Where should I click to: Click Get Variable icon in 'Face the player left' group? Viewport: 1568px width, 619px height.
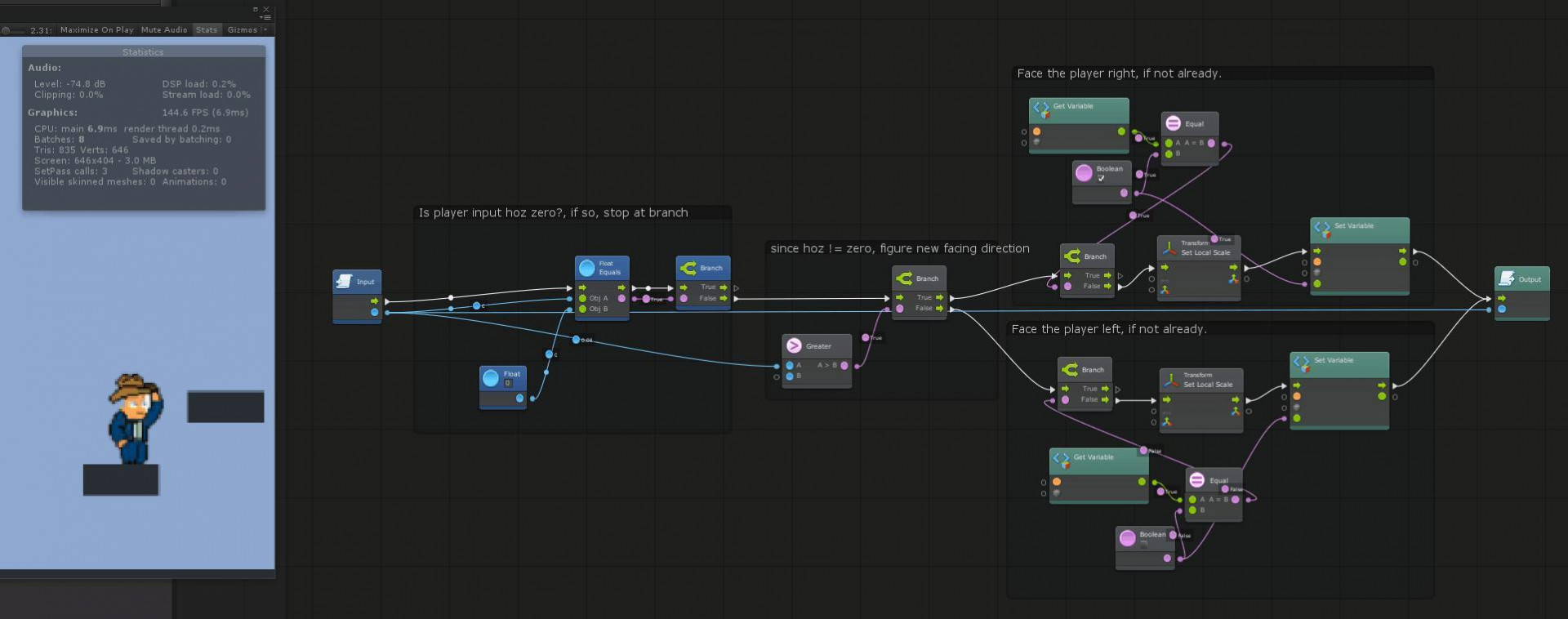(1061, 459)
